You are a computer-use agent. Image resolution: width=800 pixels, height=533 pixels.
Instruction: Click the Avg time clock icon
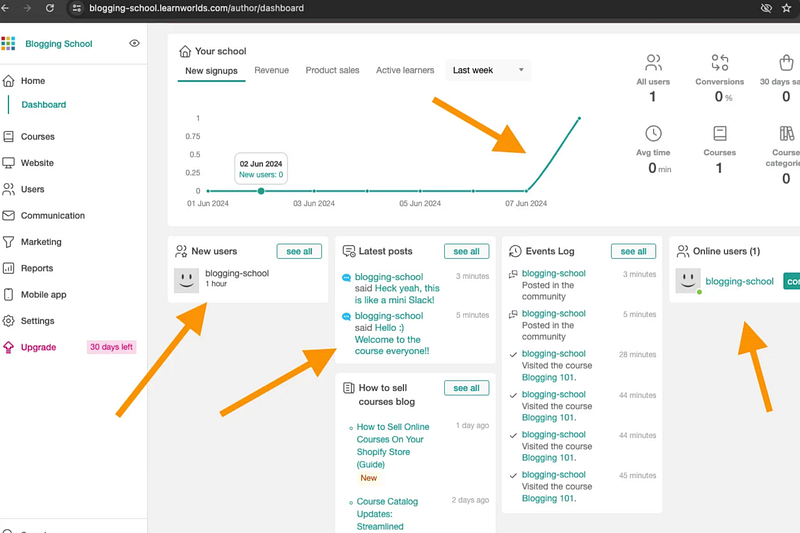[653, 134]
